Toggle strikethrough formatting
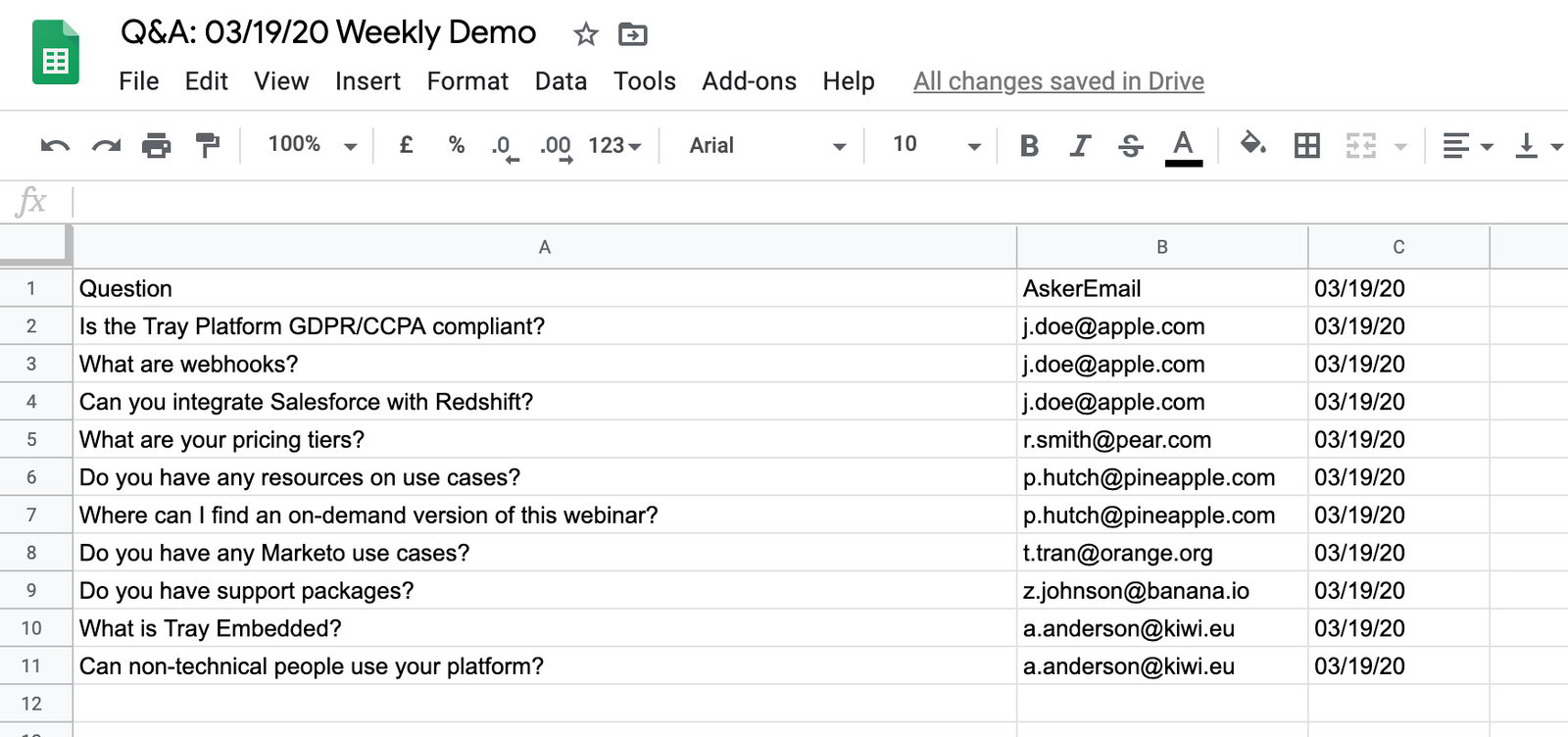1568x737 pixels. 1130,146
